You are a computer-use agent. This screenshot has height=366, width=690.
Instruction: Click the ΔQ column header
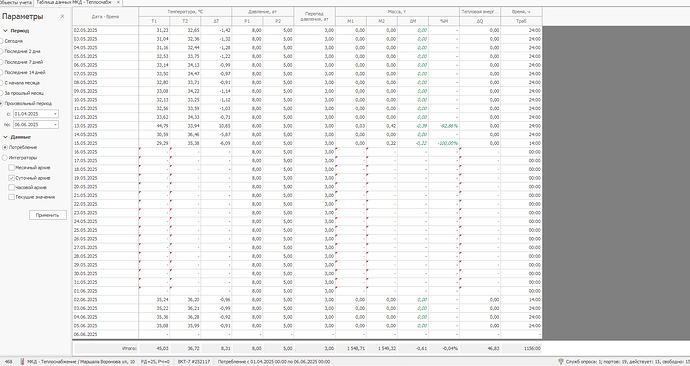pyautogui.click(x=480, y=21)
